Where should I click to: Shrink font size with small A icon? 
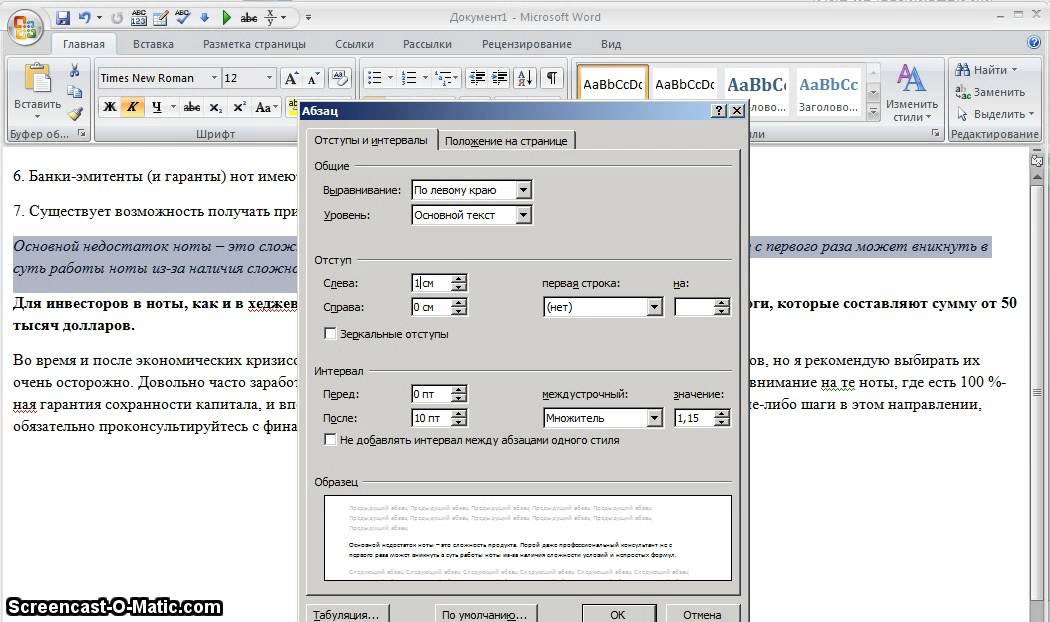313,78
